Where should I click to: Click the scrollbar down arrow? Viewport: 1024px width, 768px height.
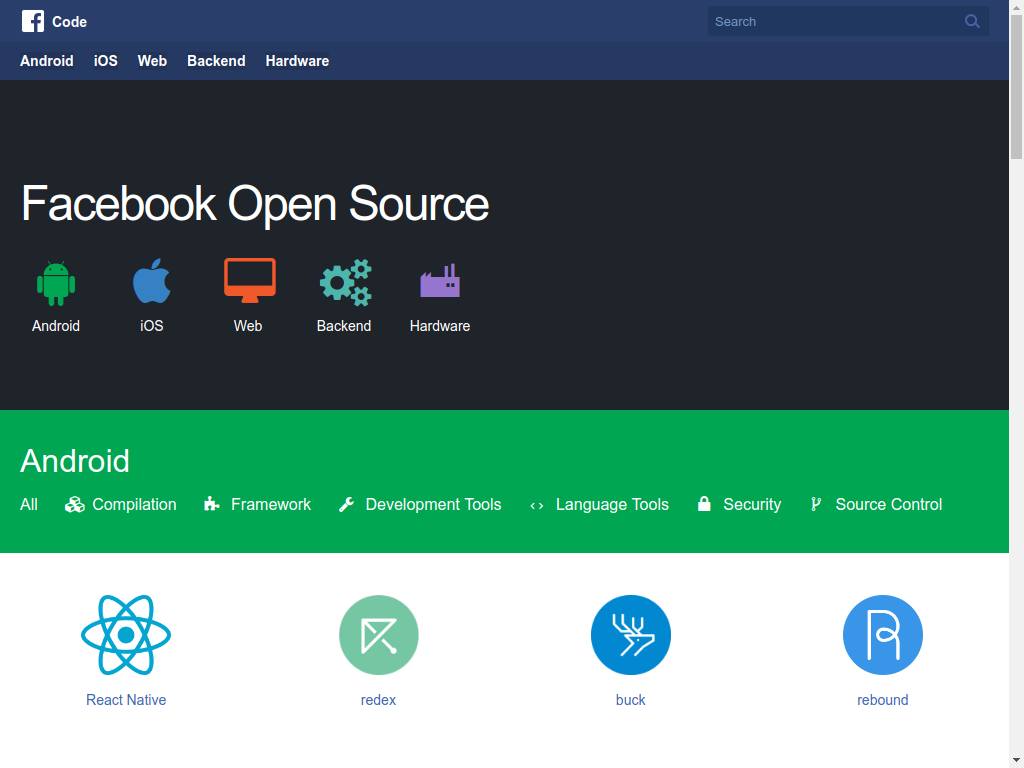(x=1016, y=761)
